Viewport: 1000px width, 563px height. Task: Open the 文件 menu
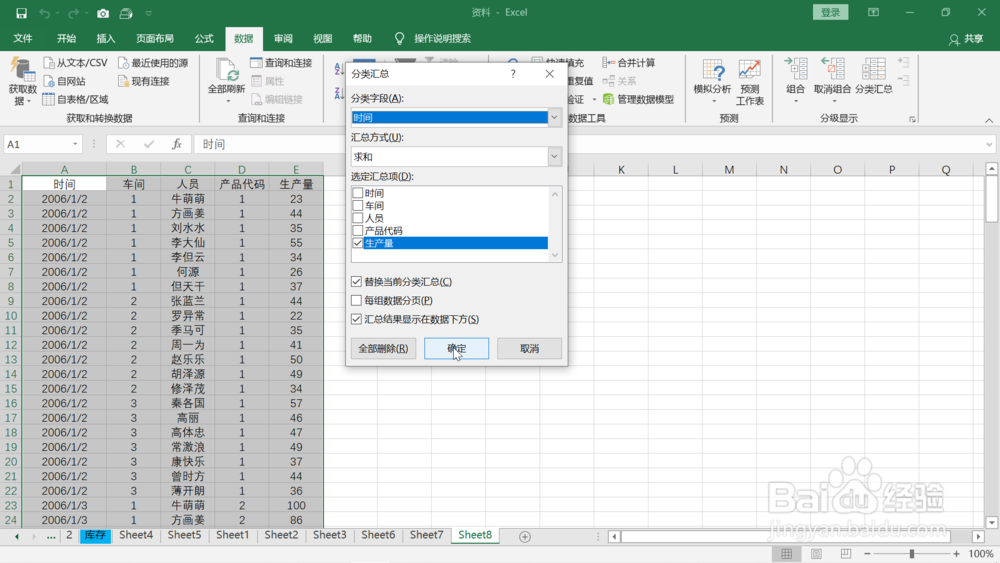(23, 38)
